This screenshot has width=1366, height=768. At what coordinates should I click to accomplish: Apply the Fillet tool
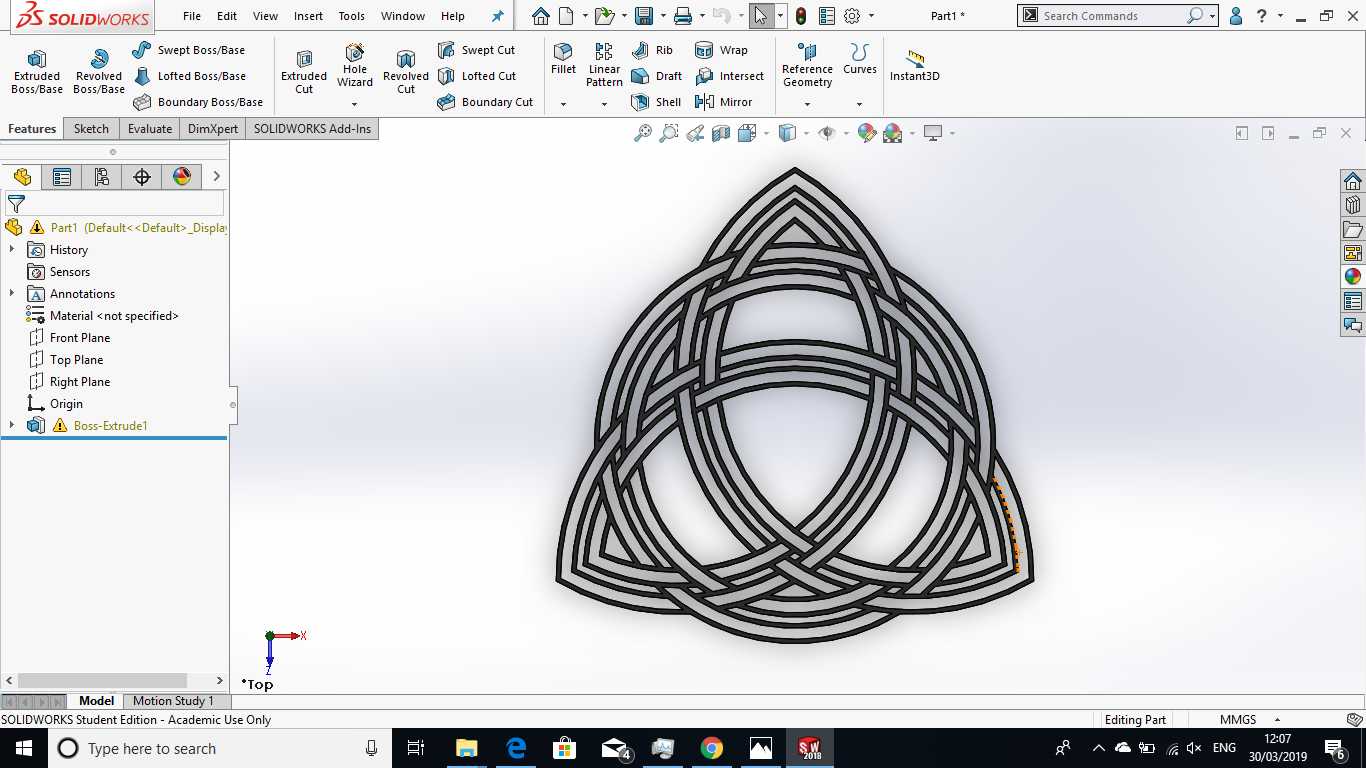(x=563, y=59)
